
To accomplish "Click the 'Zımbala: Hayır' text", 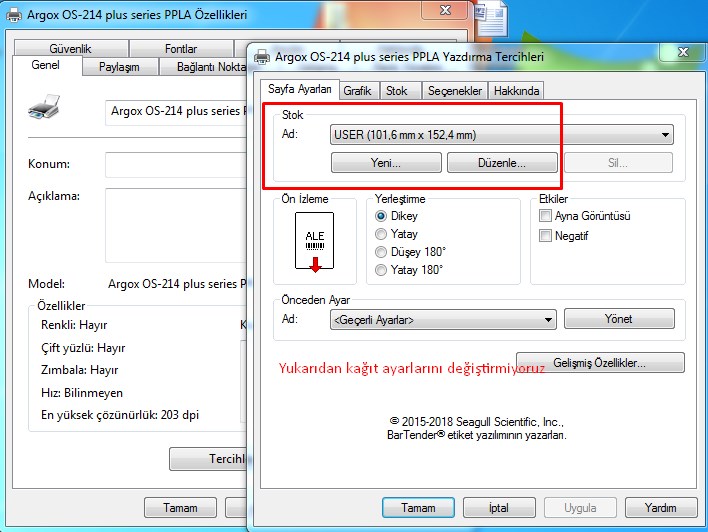I will click(79, 370).
